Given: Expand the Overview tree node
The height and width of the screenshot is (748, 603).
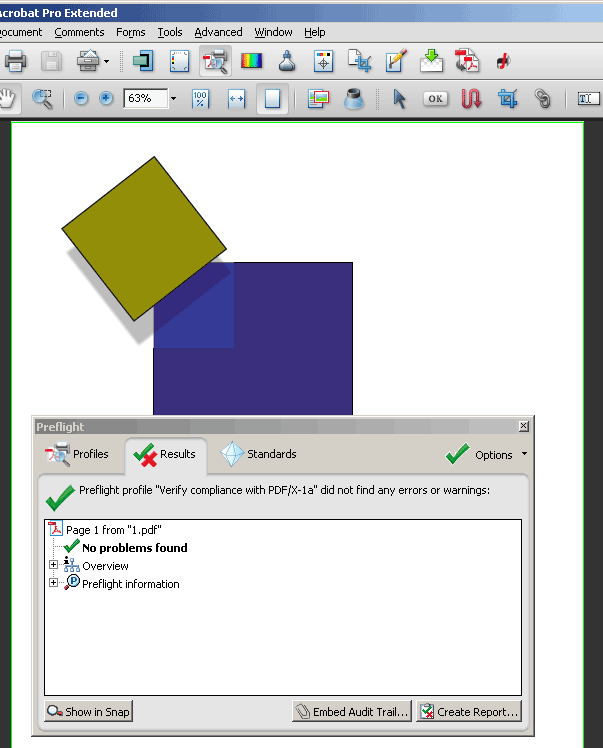Looking at the screenshot, I should pos(53,565).
